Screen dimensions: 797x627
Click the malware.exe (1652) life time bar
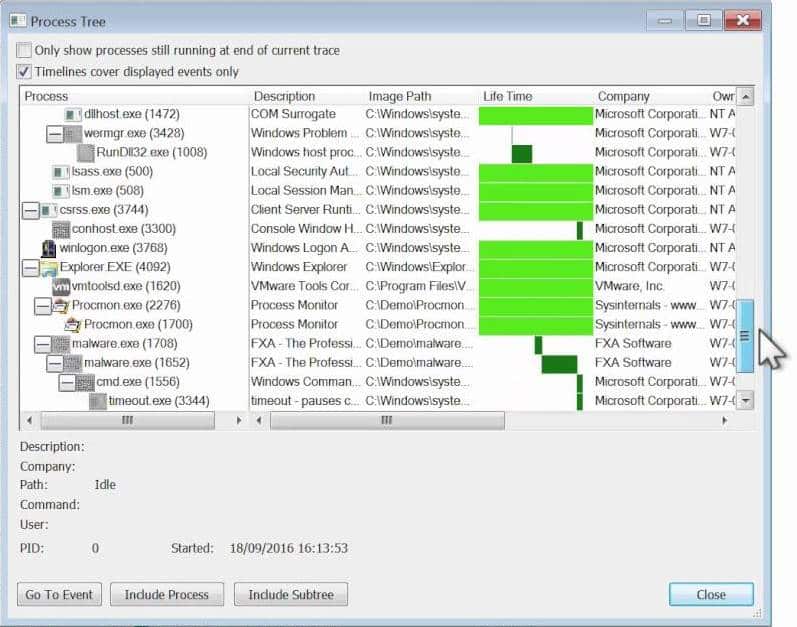coord(559,363)
